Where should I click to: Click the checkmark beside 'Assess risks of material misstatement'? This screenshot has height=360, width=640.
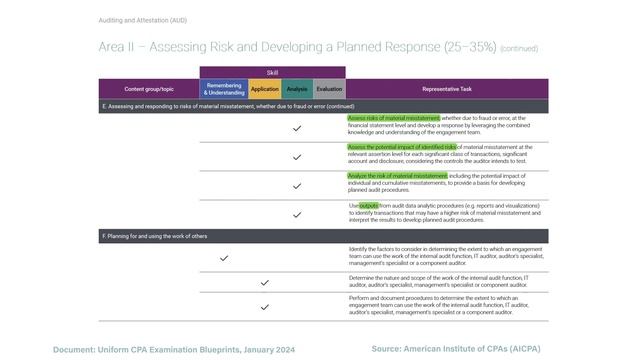click(297, 129)
